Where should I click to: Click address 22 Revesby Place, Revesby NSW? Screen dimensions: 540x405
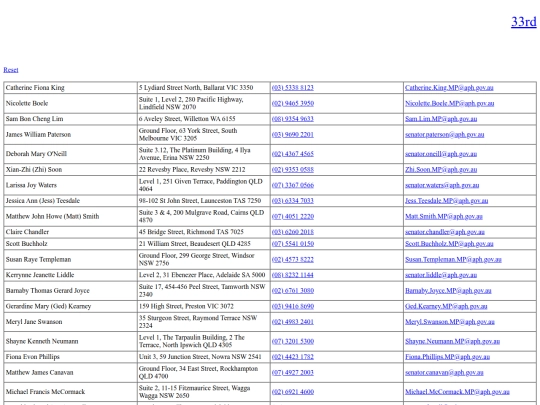tap(192, 170)
